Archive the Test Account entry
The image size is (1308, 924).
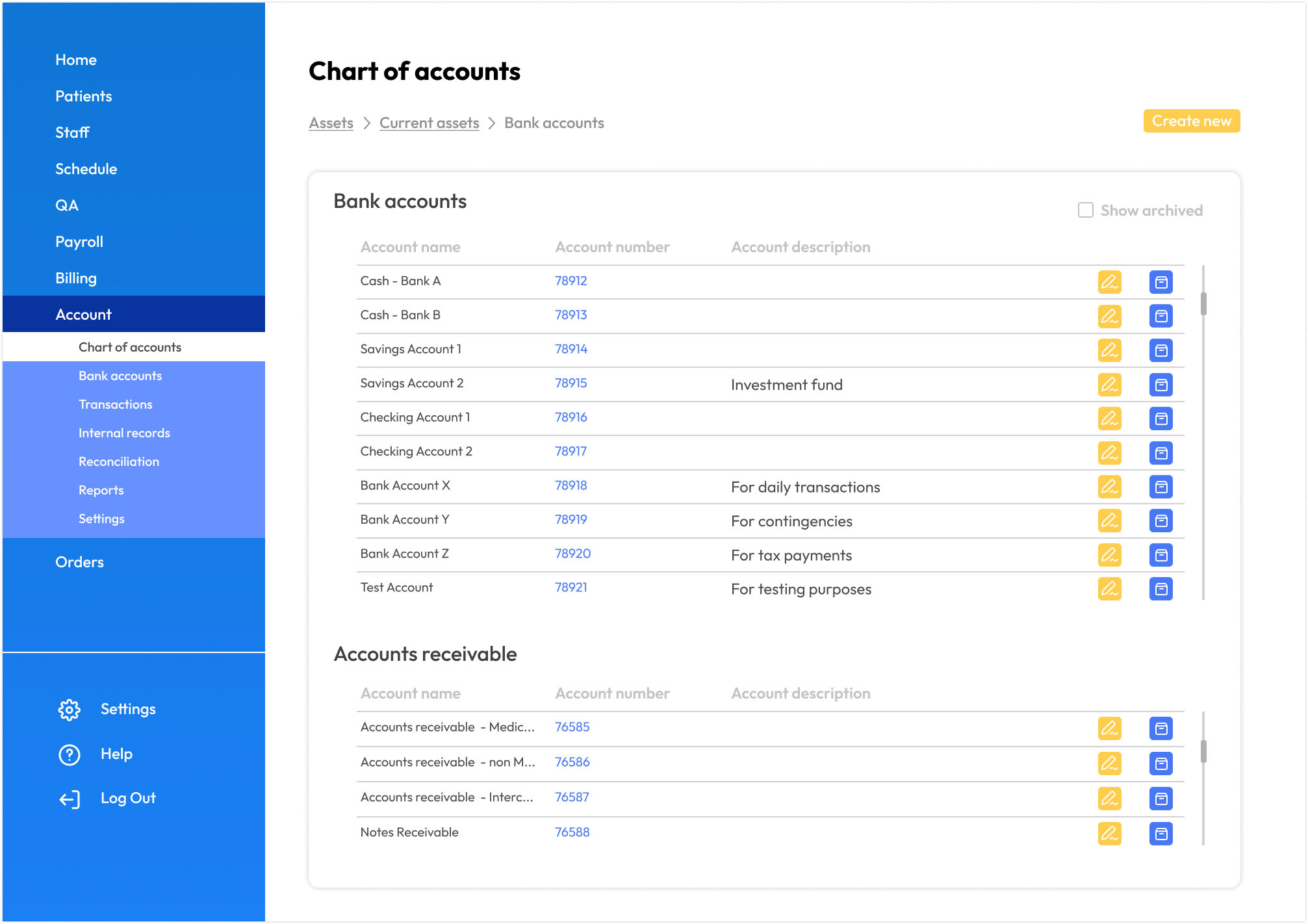point(1161,589)
